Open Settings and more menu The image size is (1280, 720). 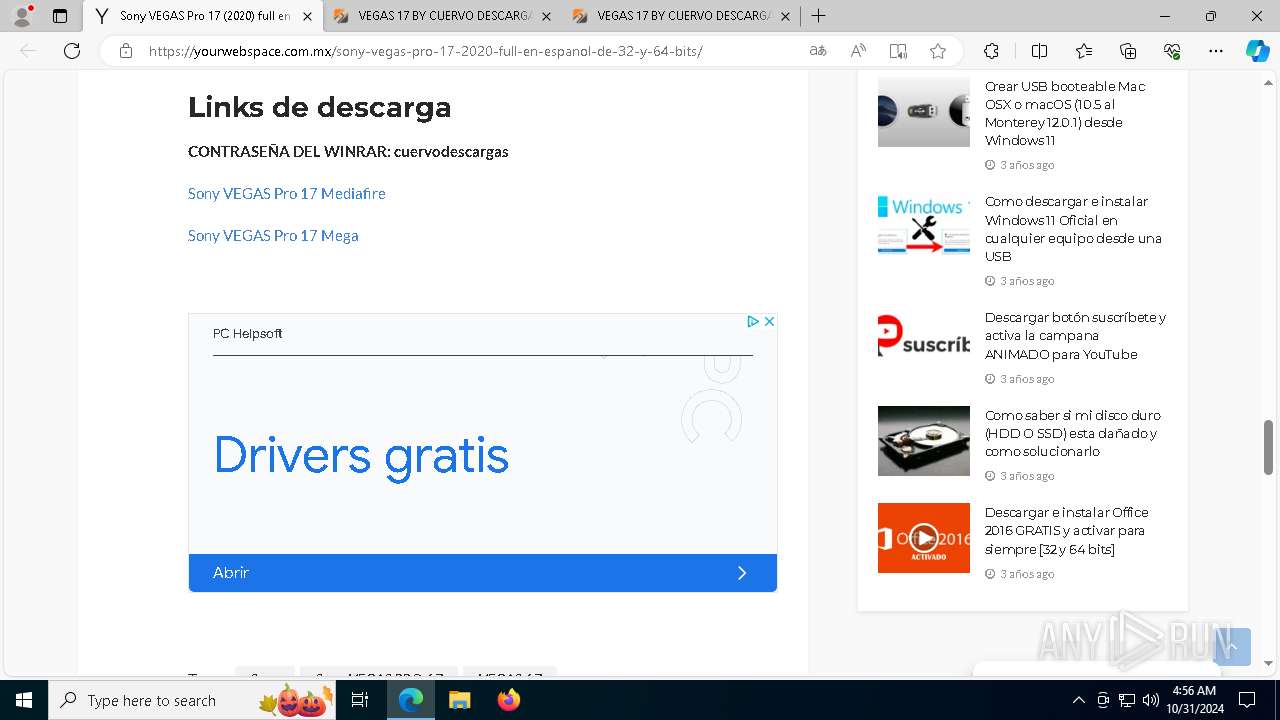[1216, 51]
